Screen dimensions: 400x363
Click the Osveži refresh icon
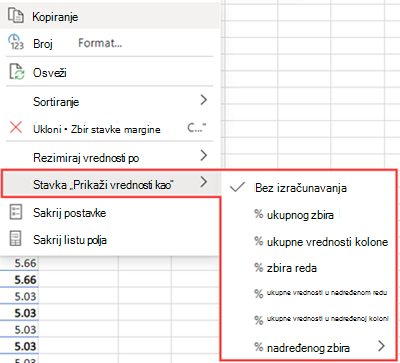point(17,72)
